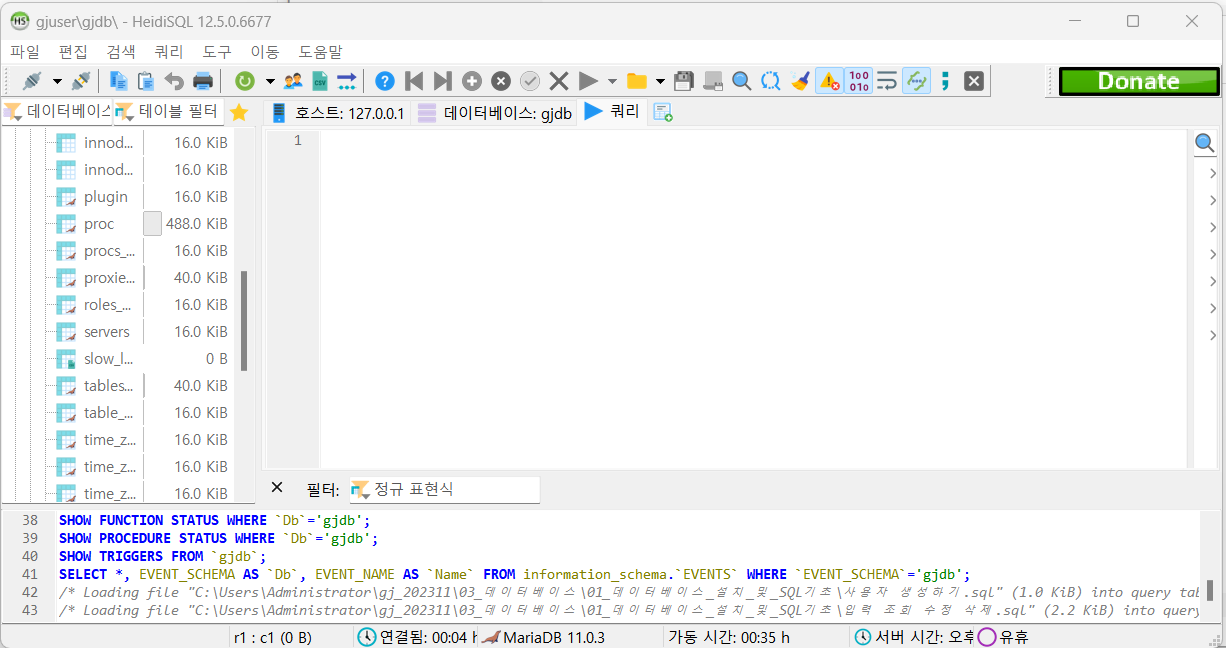Run the query with the play icon

pos(589,81)
